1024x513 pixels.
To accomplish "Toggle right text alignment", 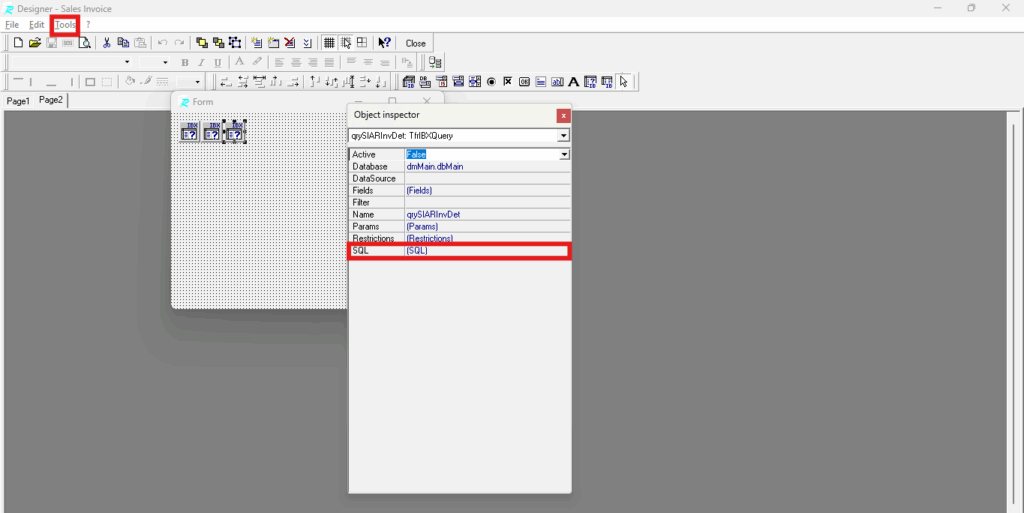I will click(x=312, y=62).
